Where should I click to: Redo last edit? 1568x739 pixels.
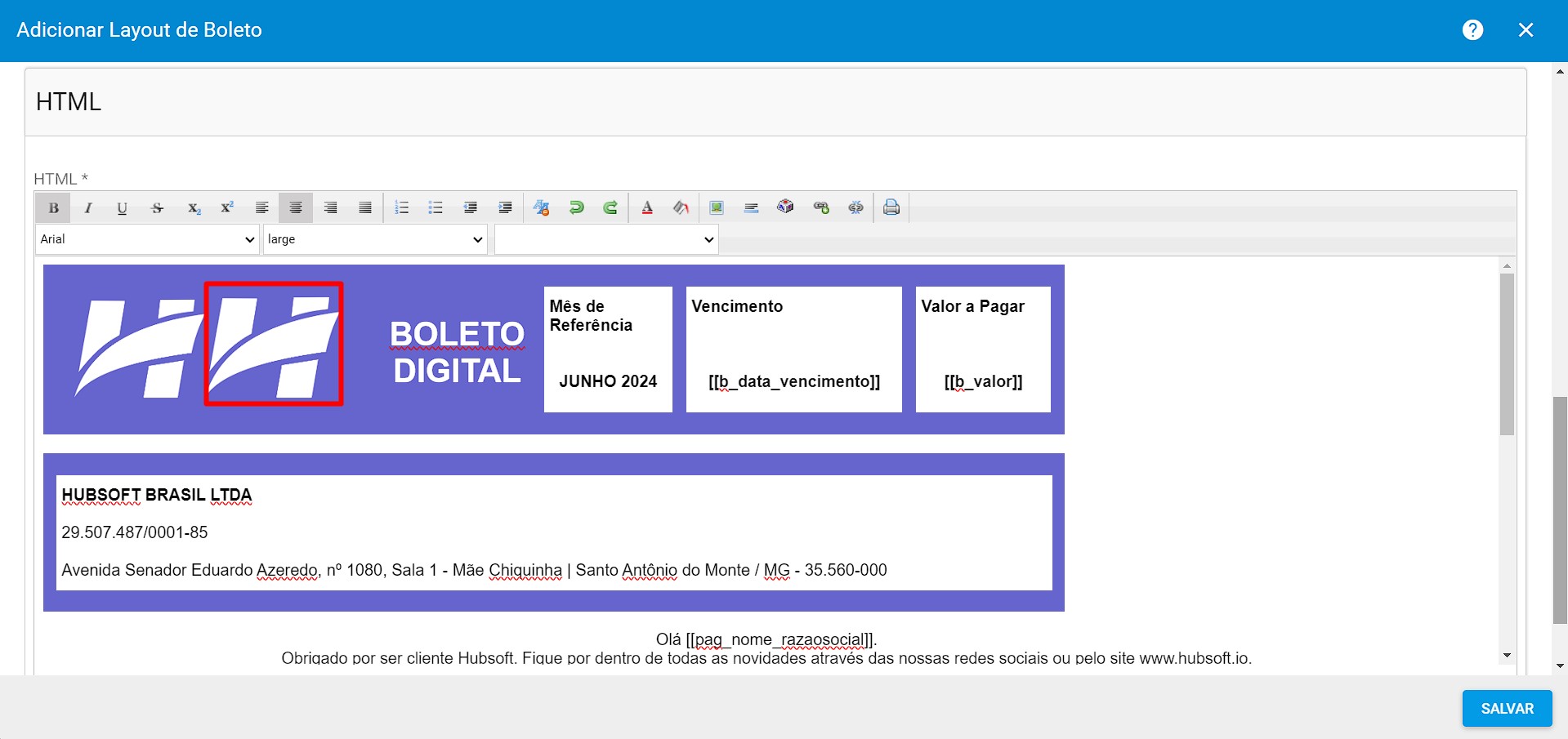pyautogui.click(x=610, y=208)
